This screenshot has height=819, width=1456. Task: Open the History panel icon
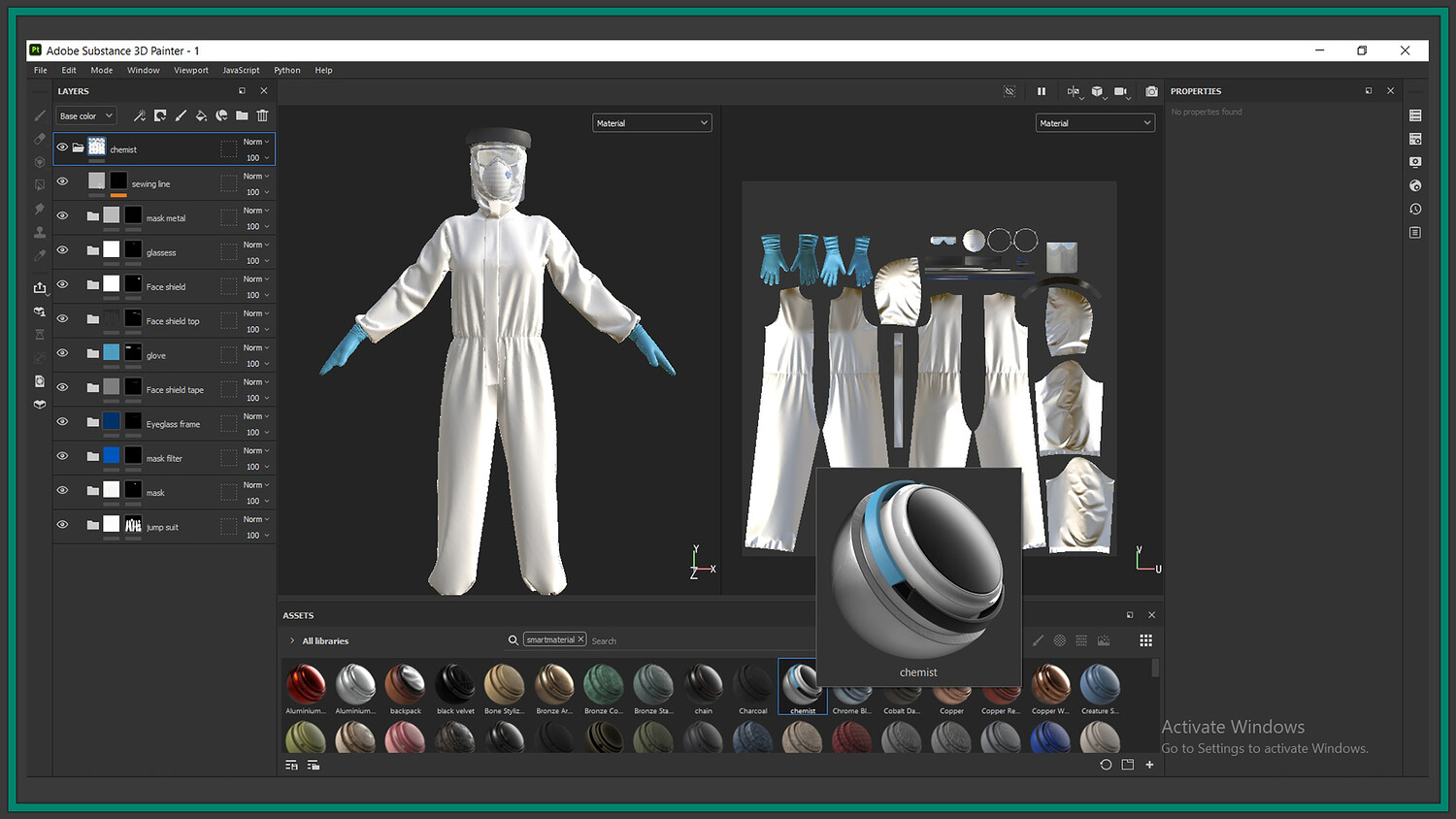pyautogui.click(x=1415, y=209)
